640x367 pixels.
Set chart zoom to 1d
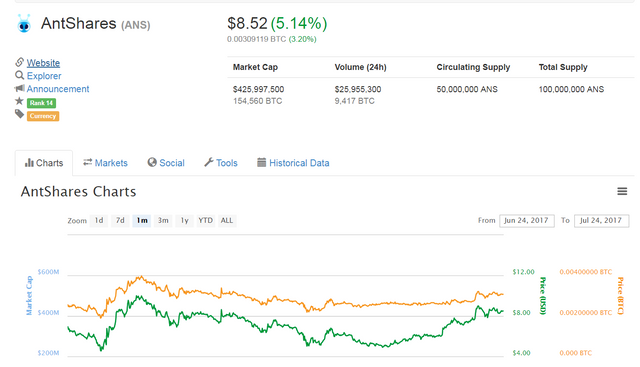point(99,220)
